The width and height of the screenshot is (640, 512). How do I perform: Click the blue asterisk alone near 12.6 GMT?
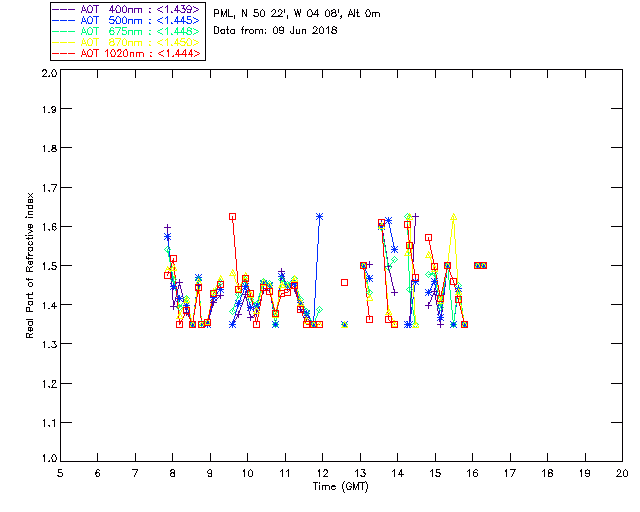coord(344,324)
